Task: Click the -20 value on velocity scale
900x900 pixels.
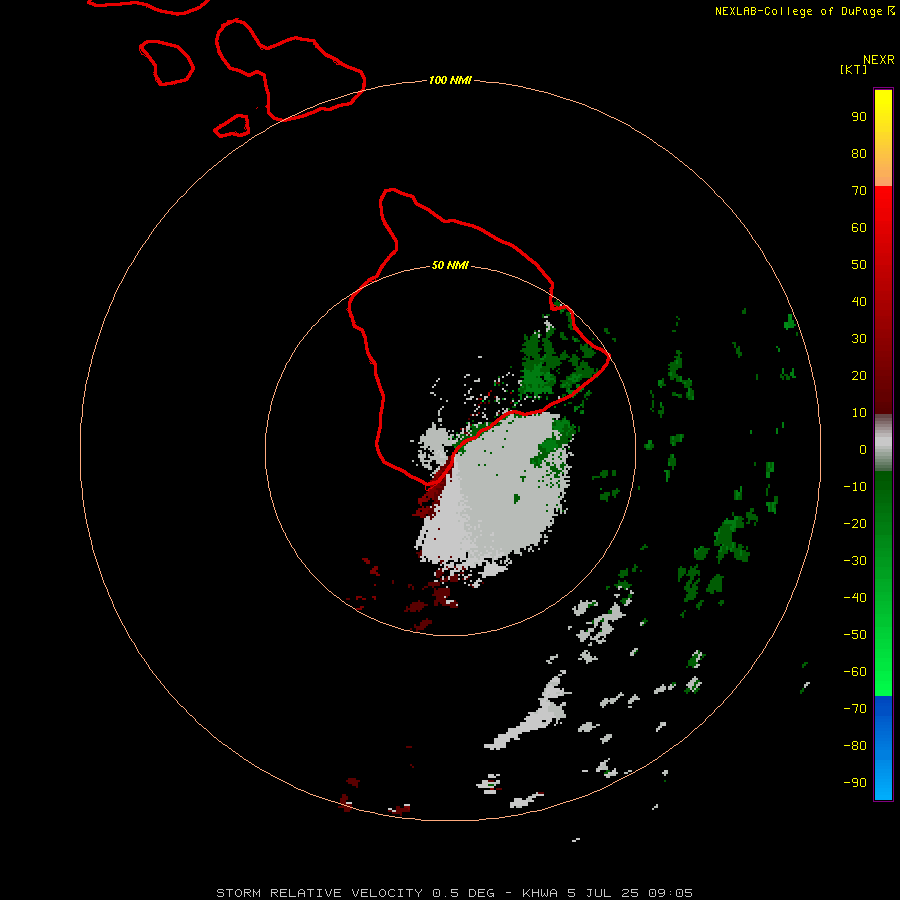Action: pos(855,523)
